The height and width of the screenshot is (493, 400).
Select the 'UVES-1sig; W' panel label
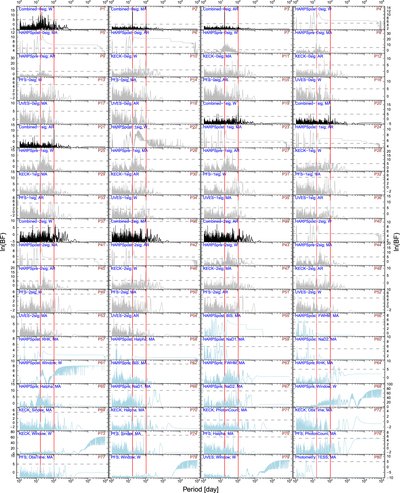coord(124,198)
